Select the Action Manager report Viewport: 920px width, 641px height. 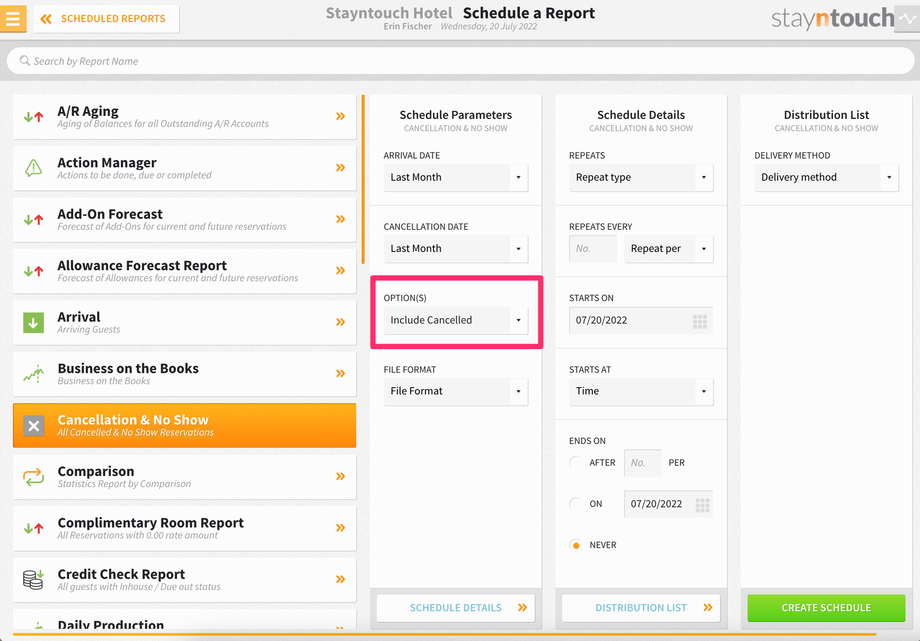point(184,168)
